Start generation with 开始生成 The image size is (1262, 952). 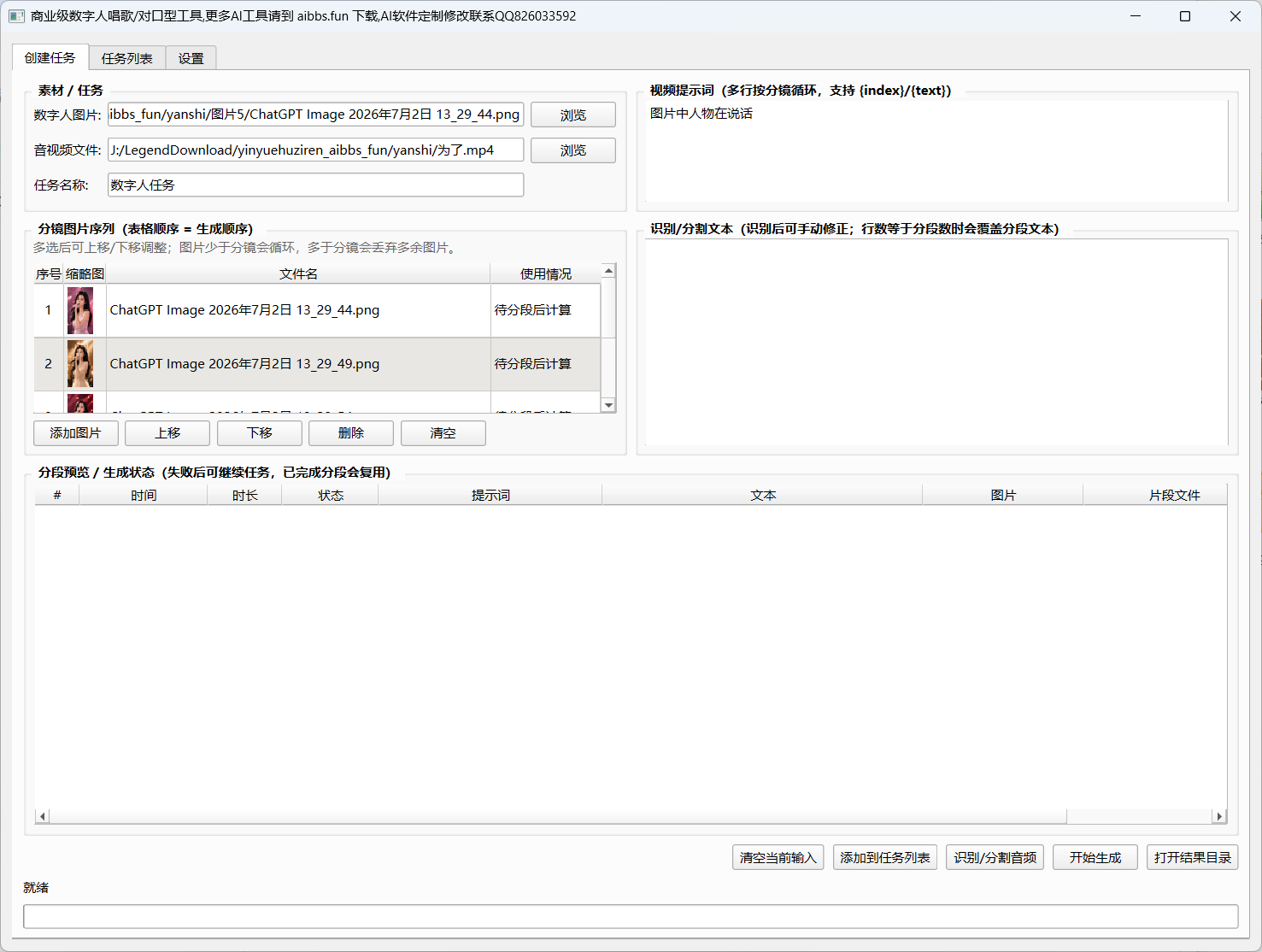pos(1095,857)
